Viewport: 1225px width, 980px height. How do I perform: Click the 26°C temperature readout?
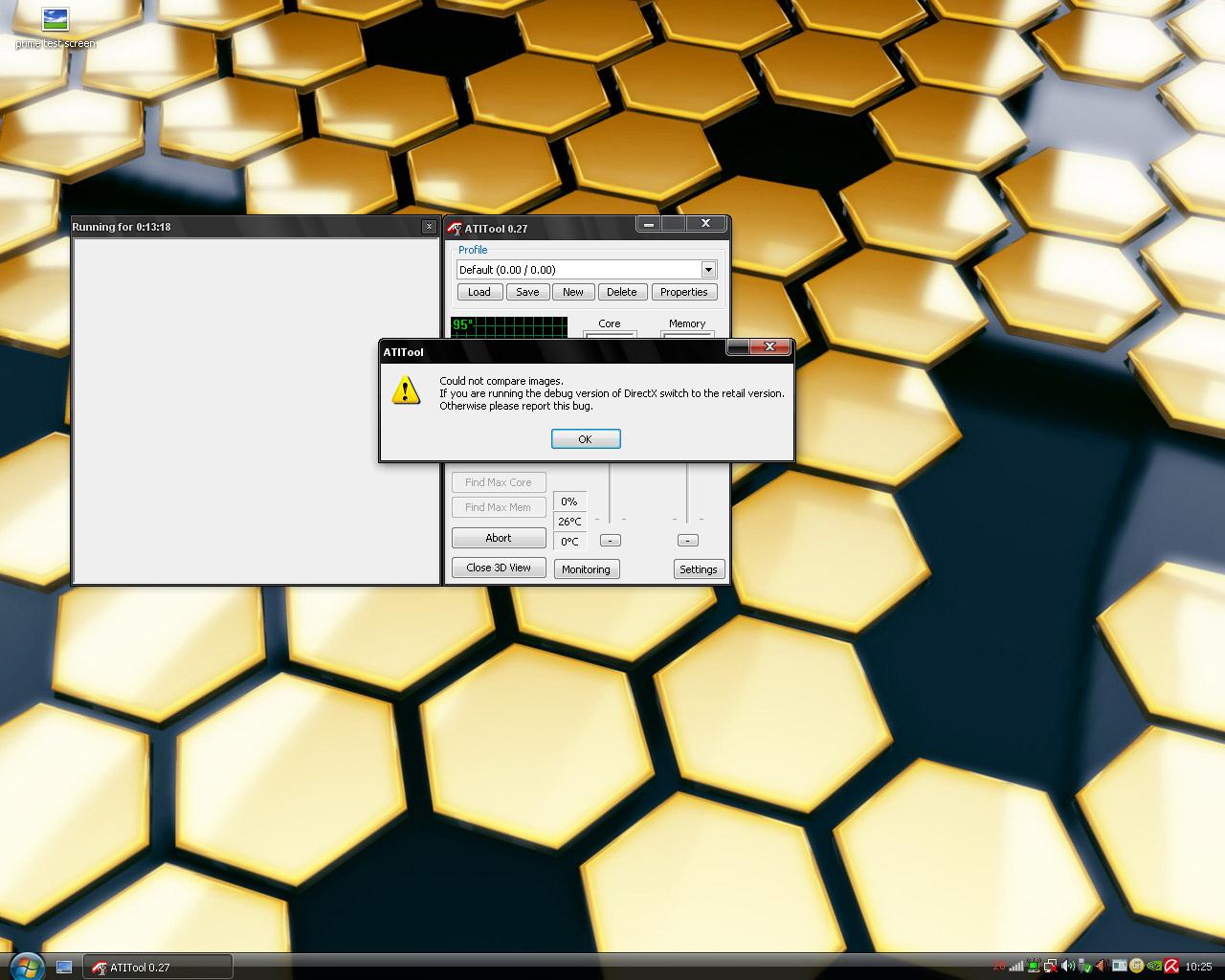570,522
